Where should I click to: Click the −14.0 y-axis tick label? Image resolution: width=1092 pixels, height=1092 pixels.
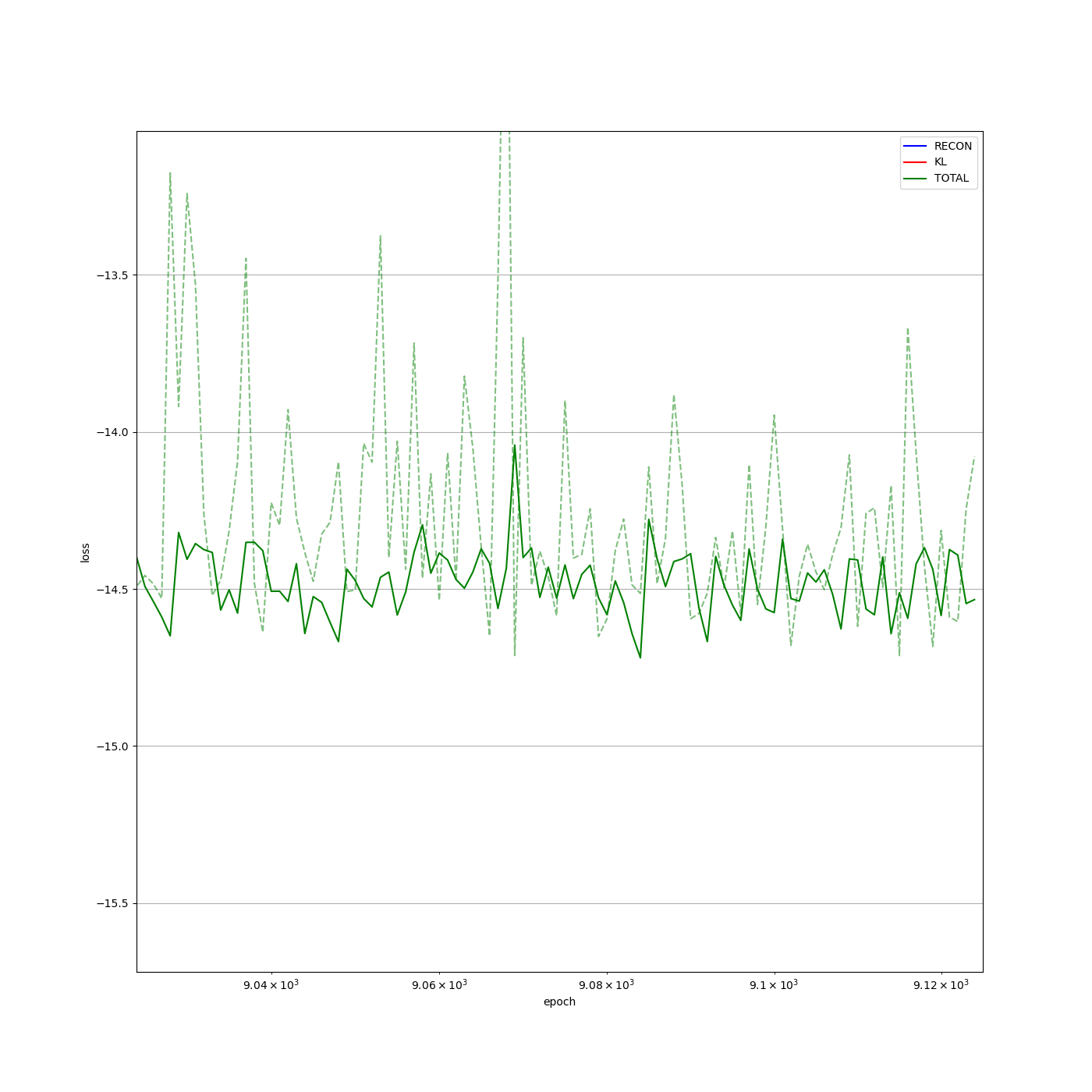coord(112,432)
